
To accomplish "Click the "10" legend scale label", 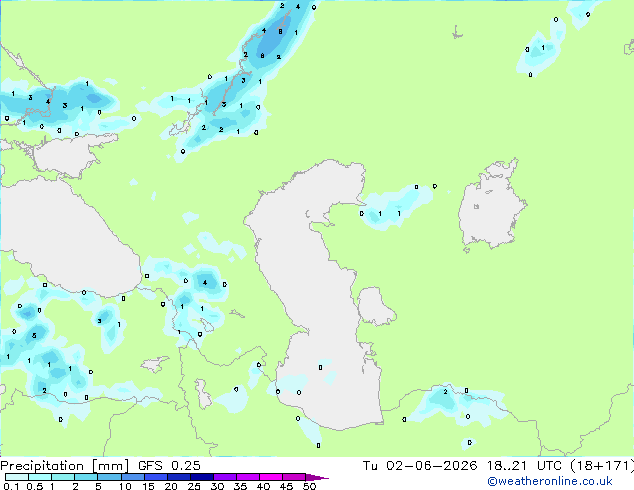I will coord(125,486).
